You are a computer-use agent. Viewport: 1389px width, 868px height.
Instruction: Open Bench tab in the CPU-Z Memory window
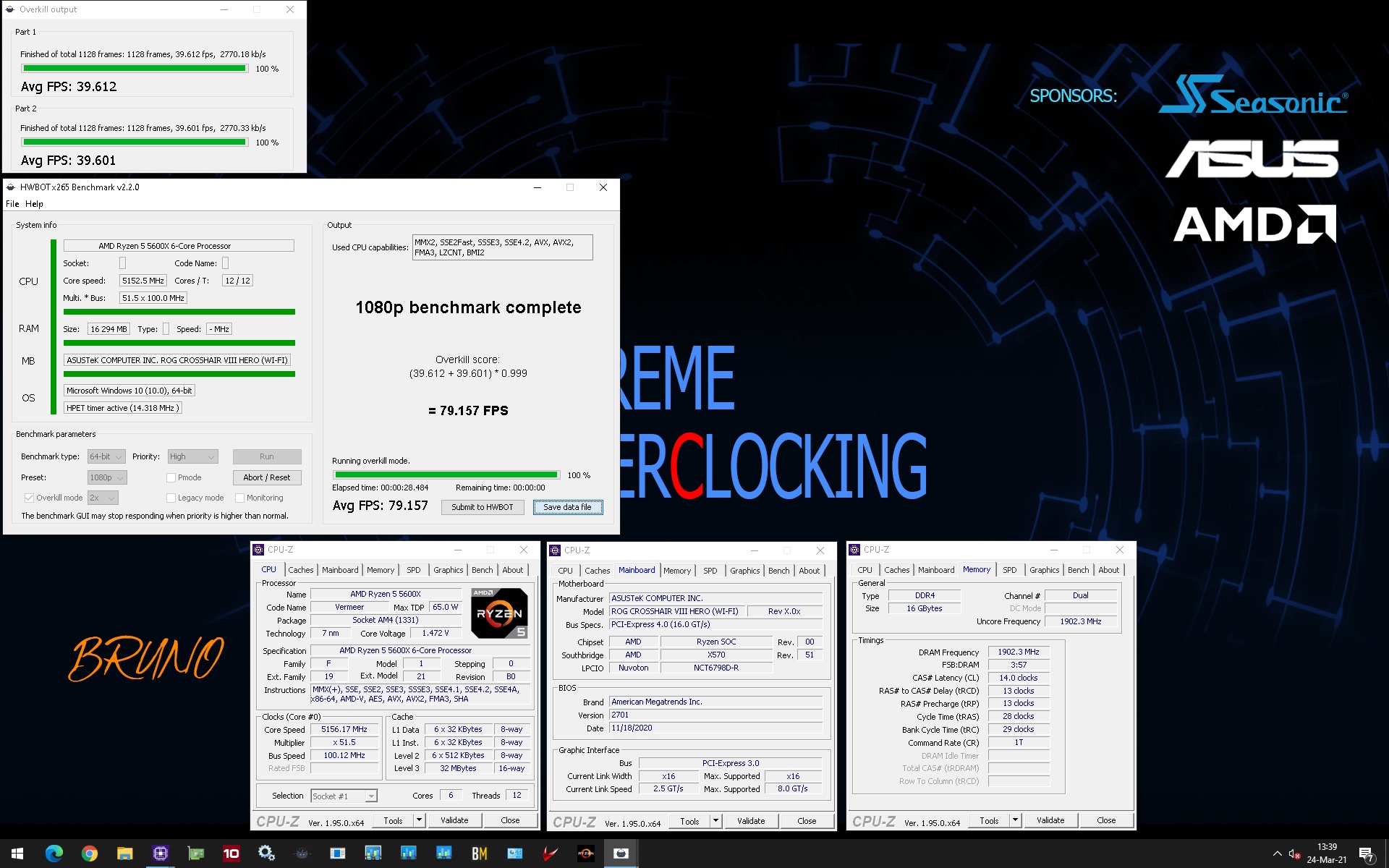click(1078, 570)
